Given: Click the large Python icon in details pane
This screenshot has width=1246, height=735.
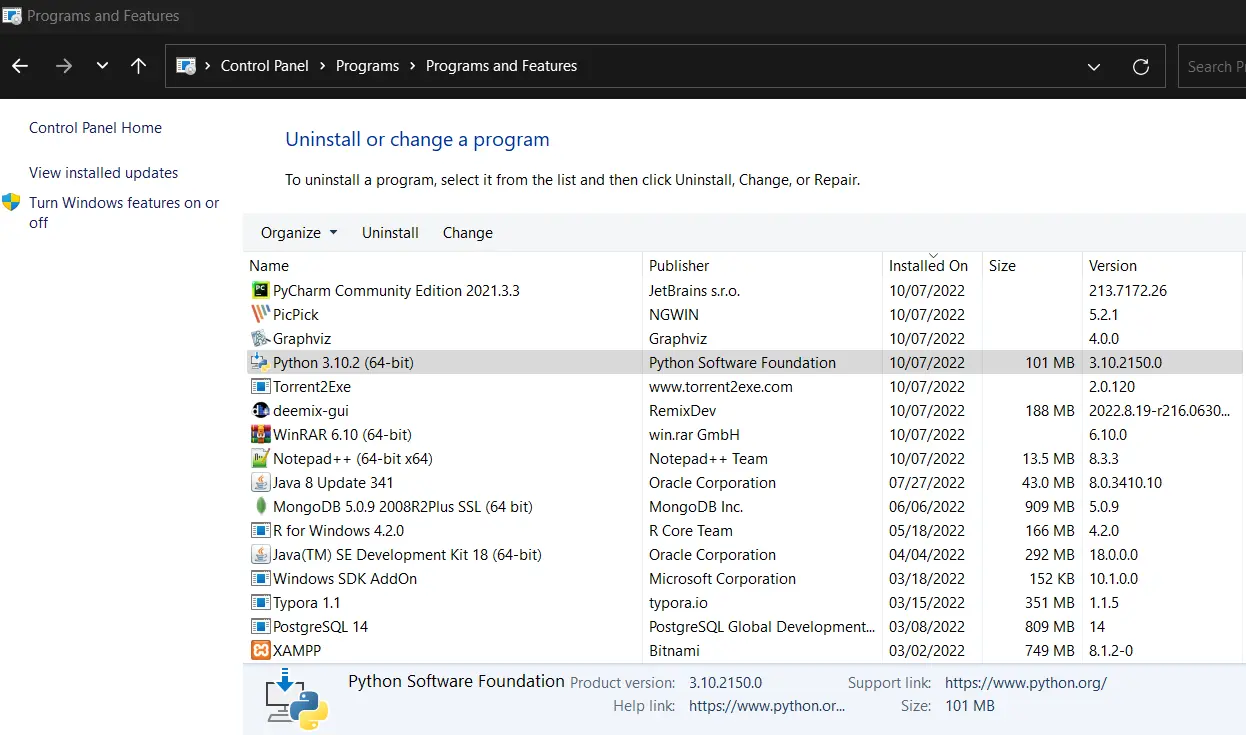Looking at the screenshot, I should [x=297, y=699].
